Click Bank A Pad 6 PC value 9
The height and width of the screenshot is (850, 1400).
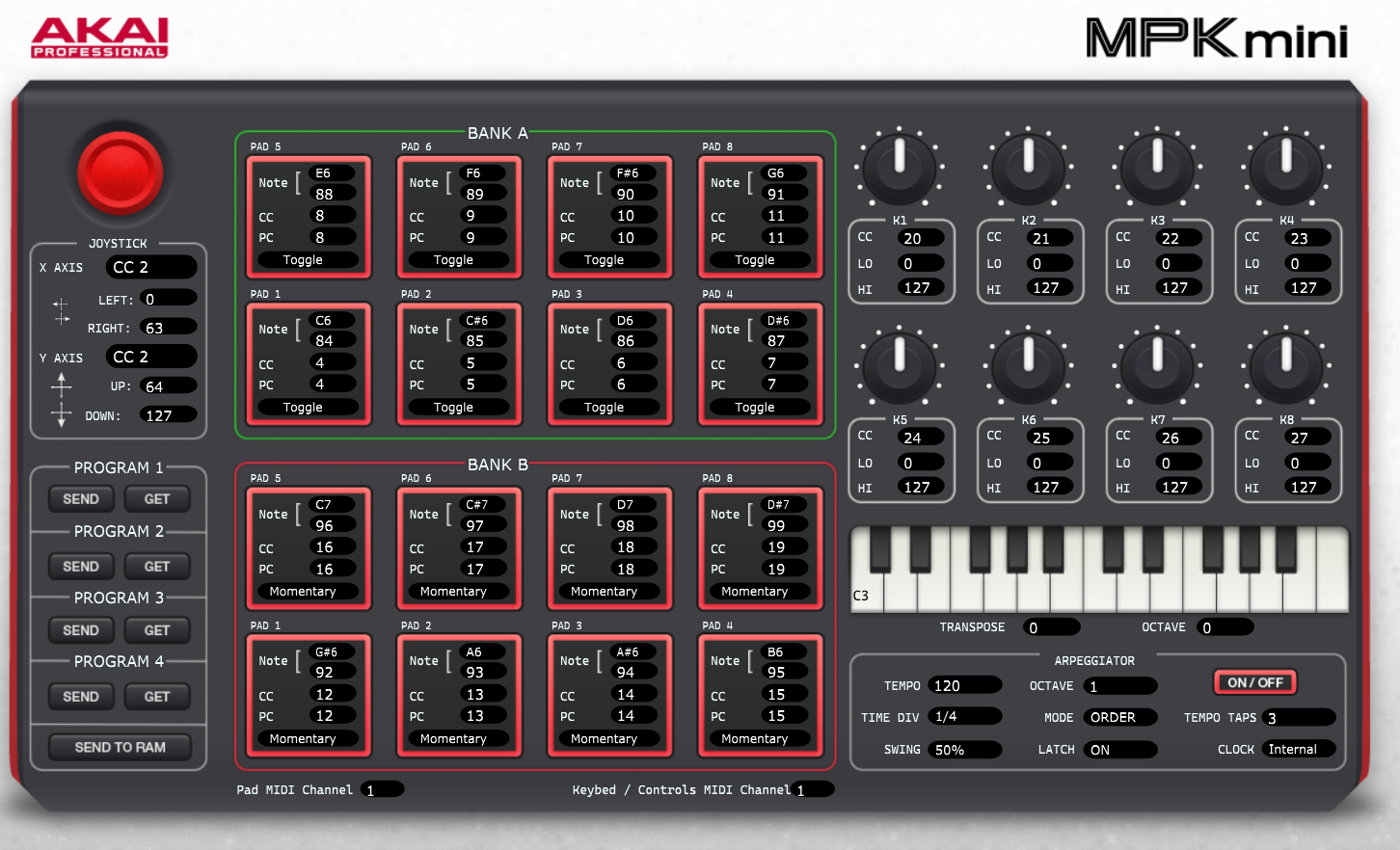[x=483, y=237]
